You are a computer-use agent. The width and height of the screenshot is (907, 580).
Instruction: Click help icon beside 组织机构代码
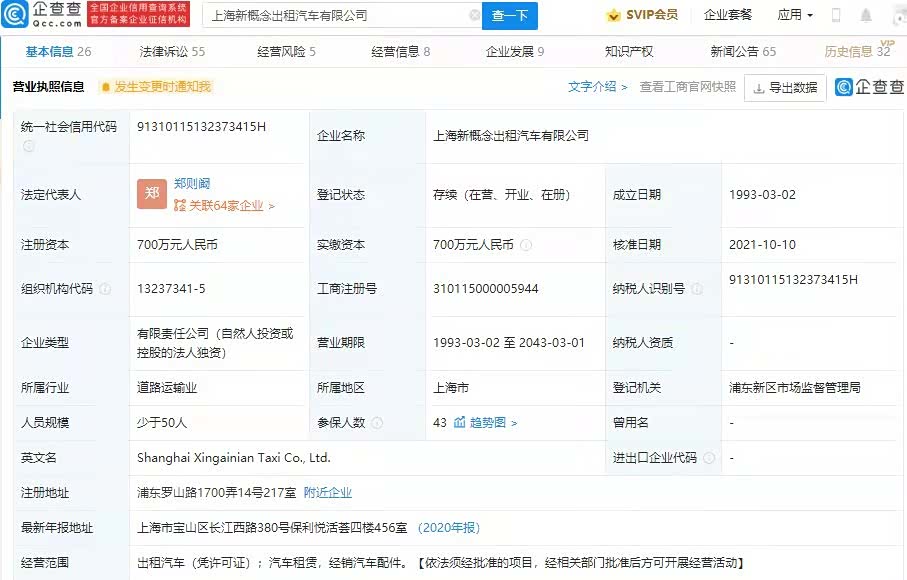click(x=105, y=289)
